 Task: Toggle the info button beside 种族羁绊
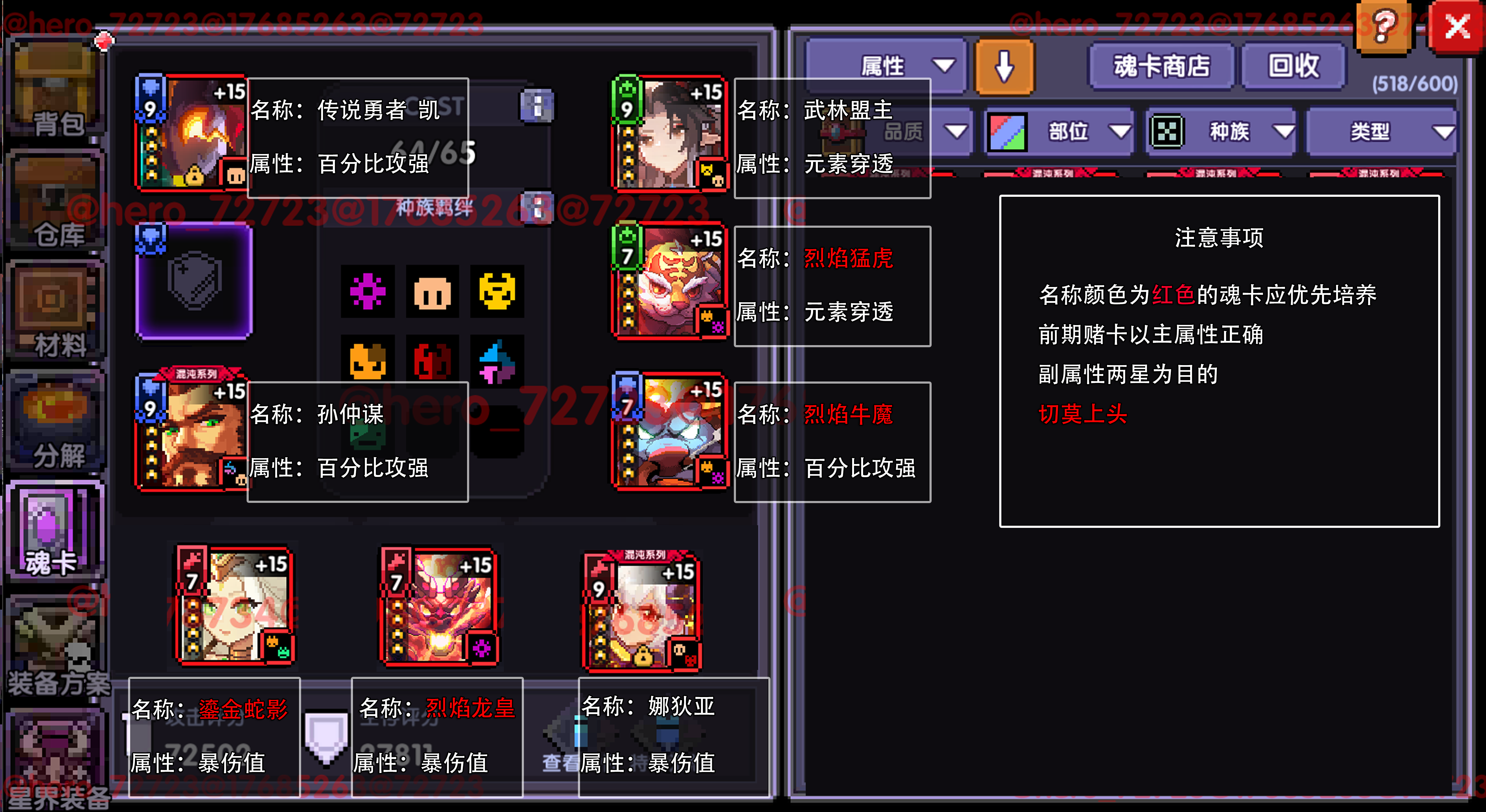tap(537, 208)
